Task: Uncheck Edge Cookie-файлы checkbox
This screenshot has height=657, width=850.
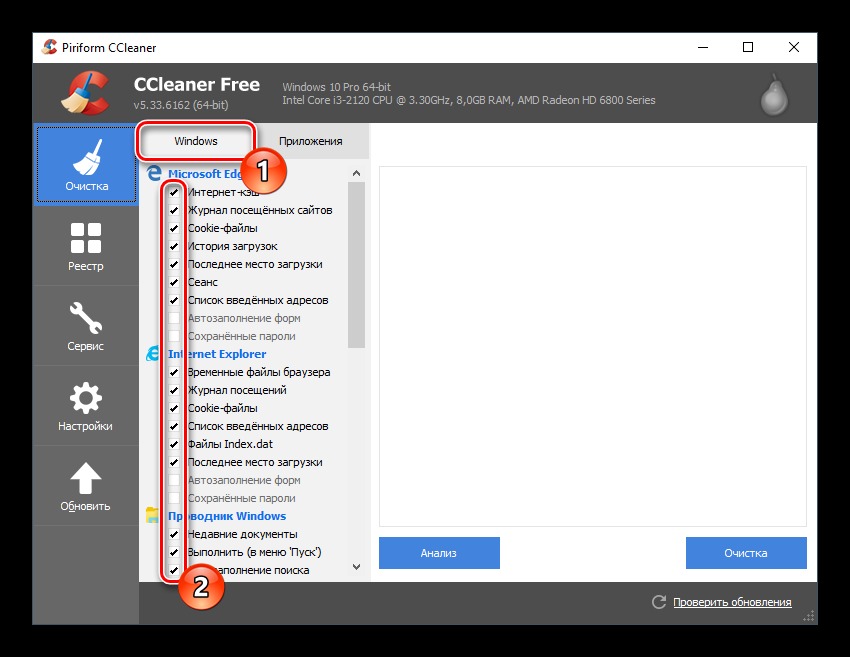Action: point(174,228)
